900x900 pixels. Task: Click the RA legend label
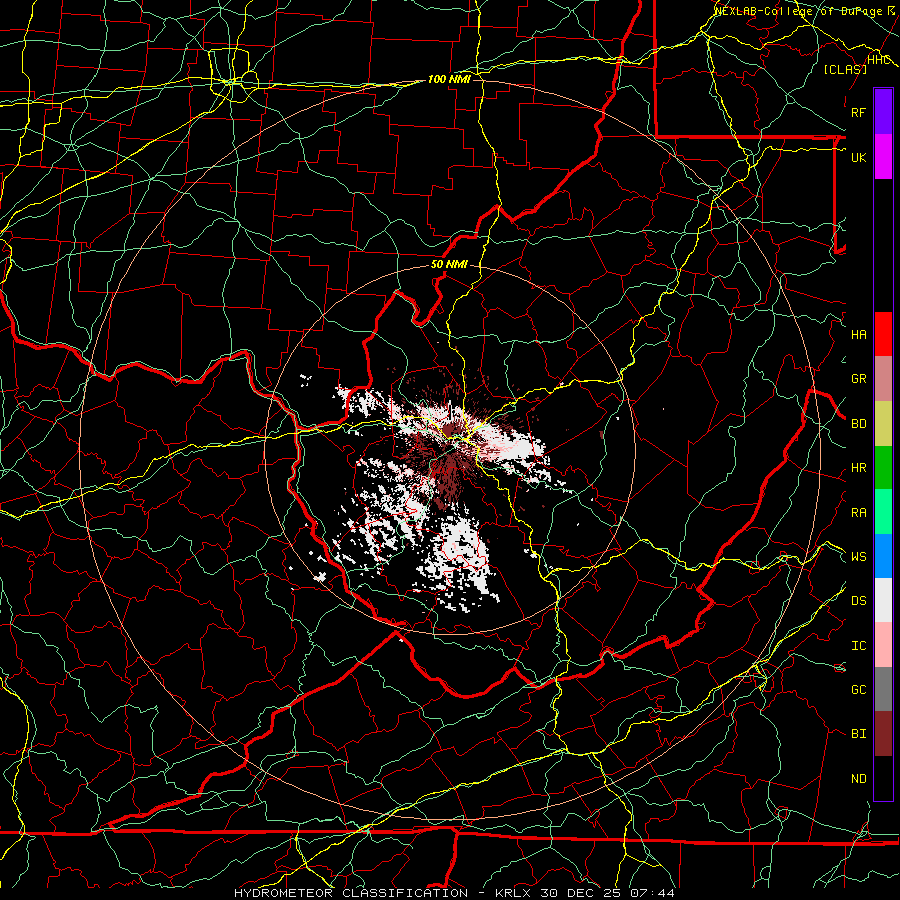[x=859, y=512]
